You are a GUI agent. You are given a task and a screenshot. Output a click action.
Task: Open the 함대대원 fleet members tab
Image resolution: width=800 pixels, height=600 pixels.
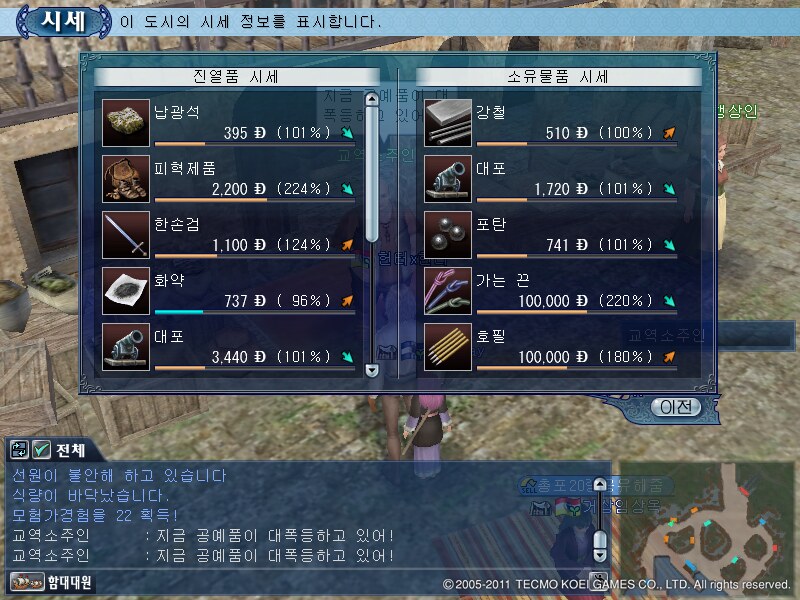[51, 582]
